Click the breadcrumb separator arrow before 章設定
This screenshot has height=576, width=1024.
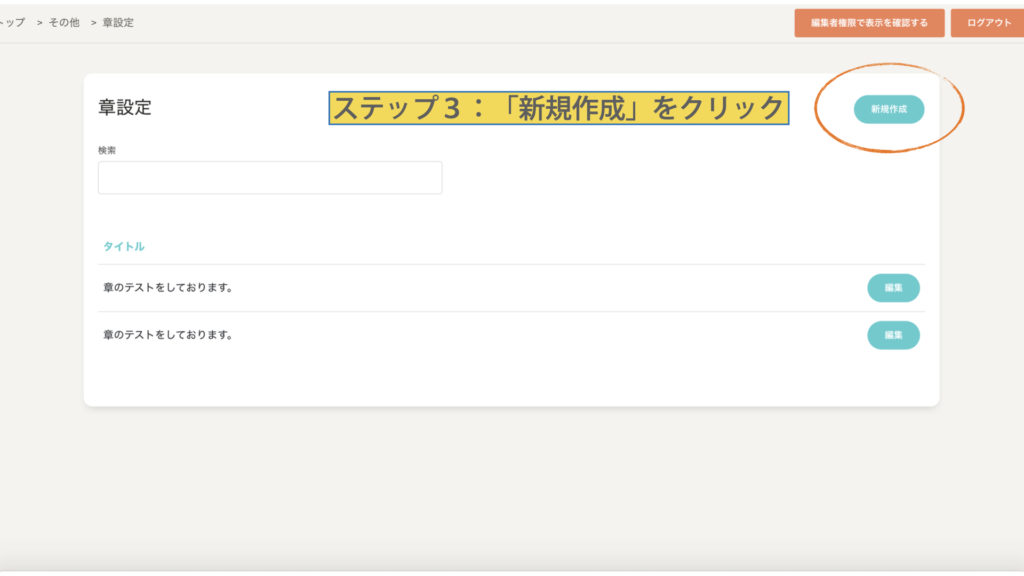pos(93,22)
